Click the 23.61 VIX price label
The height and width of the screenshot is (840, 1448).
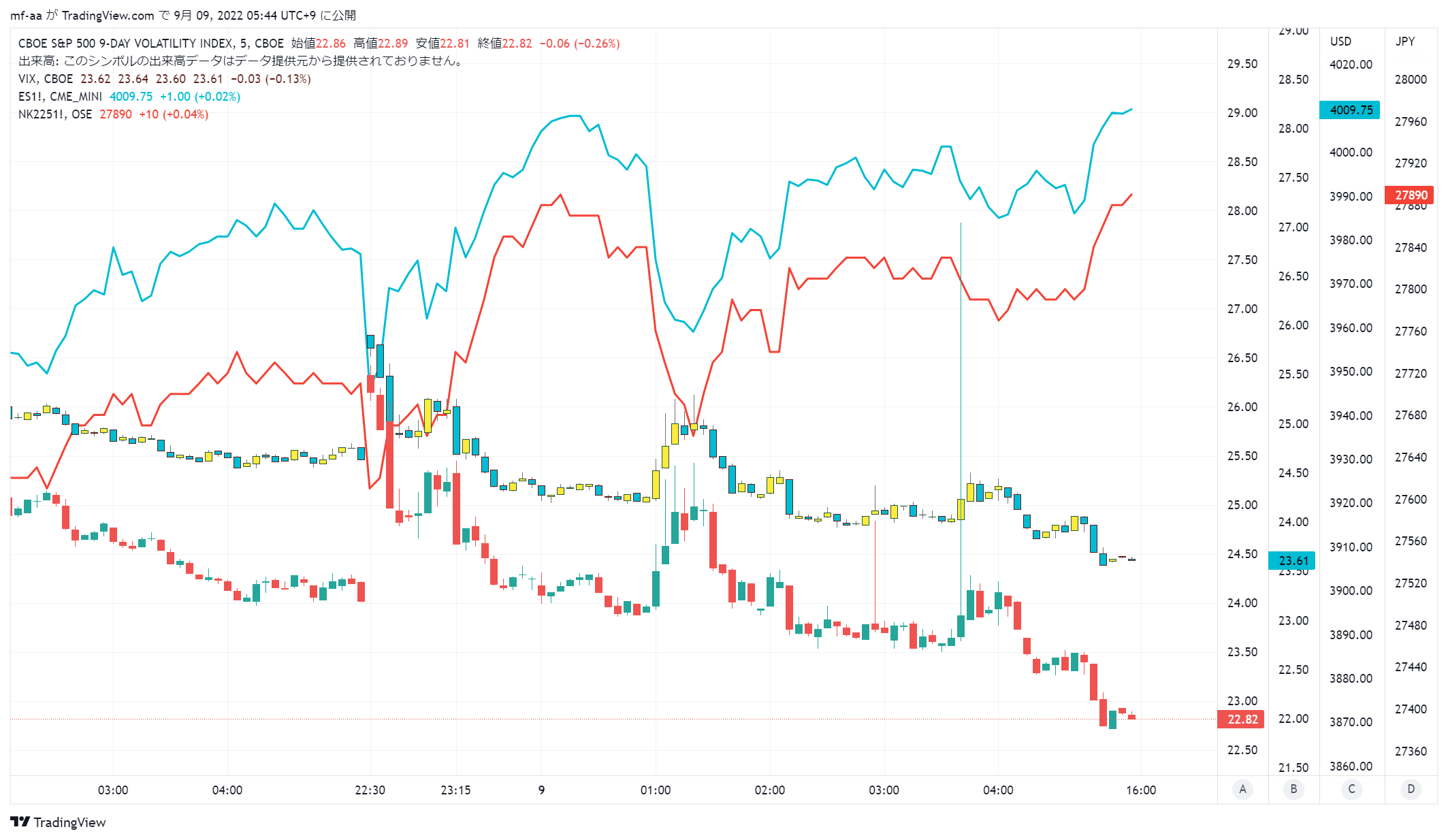[1292, 561]
